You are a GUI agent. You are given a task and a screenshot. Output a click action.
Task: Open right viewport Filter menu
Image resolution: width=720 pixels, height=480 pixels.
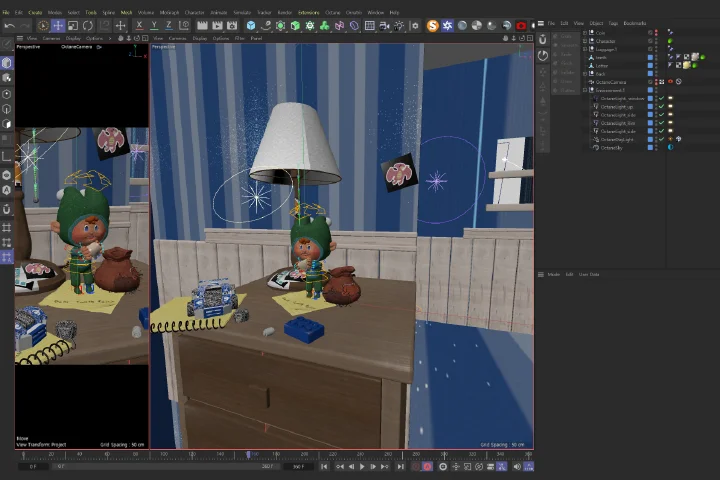[240, 38]
